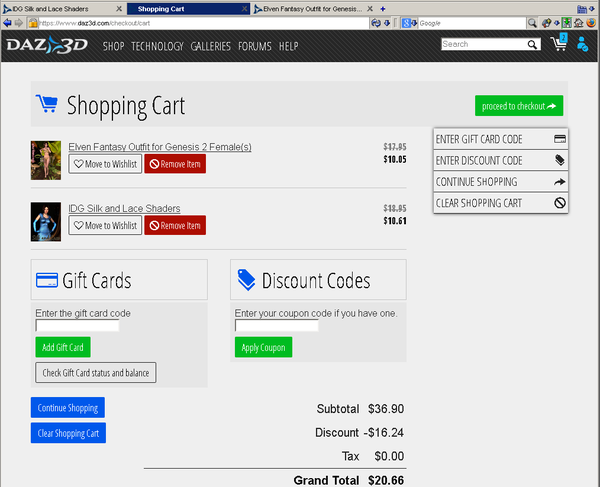
Task: Open the tab list icon
Action: click(582, 9)
